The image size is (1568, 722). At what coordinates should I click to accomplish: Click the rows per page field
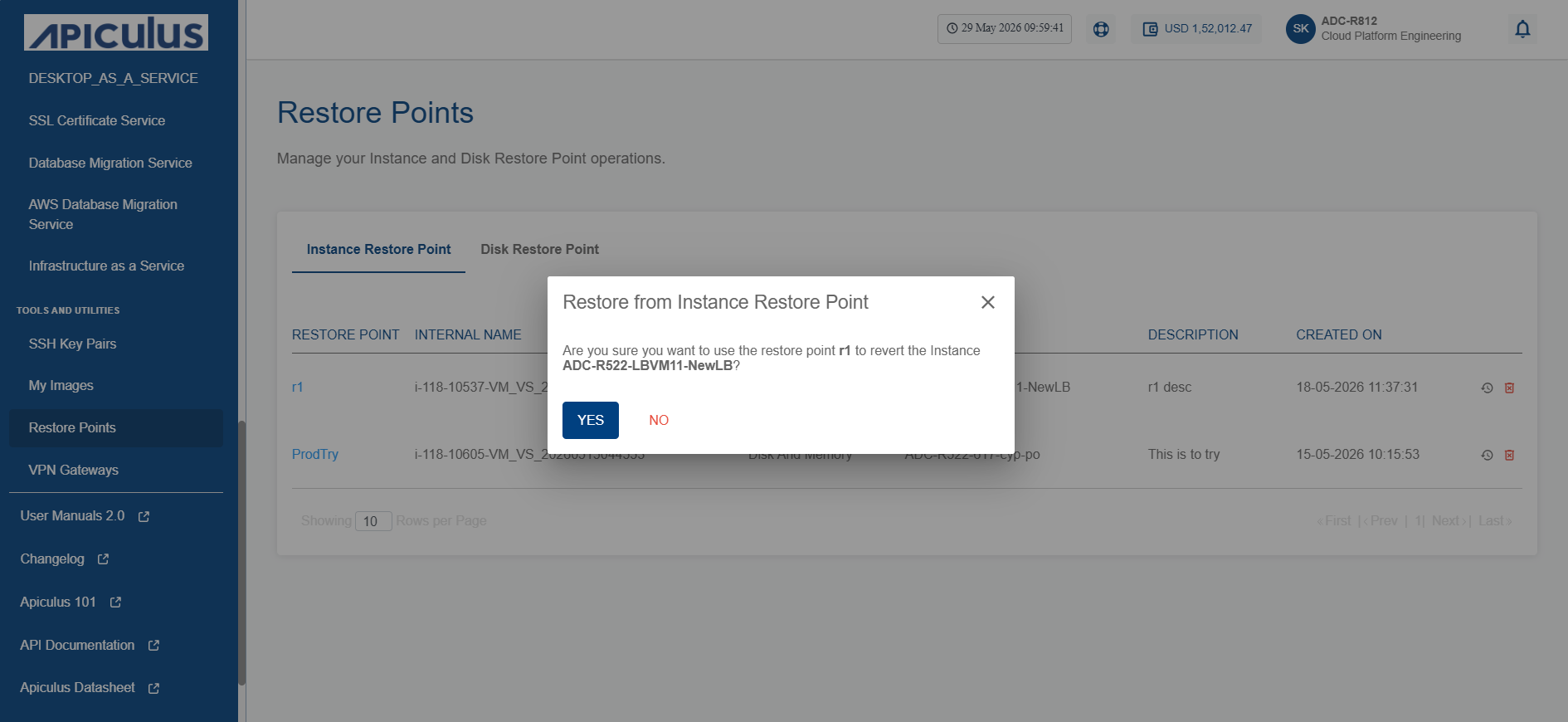point(373,521)
